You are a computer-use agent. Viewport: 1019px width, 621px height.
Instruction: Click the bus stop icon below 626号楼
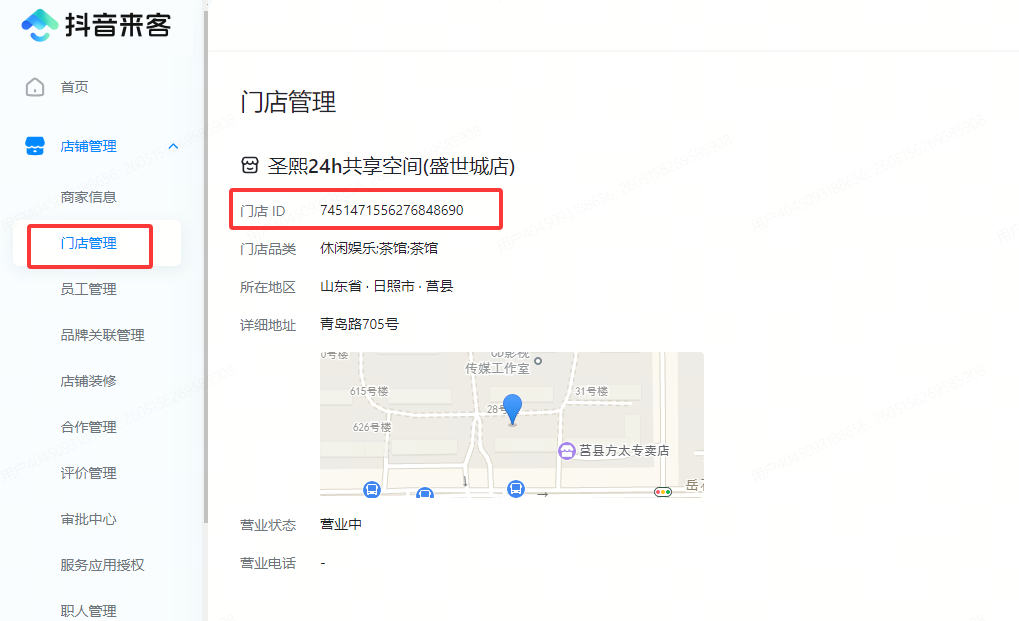(372, 489)
